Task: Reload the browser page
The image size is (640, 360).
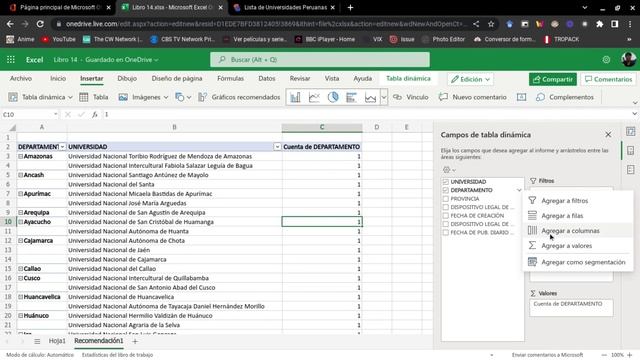Action: tap(40, 24)
